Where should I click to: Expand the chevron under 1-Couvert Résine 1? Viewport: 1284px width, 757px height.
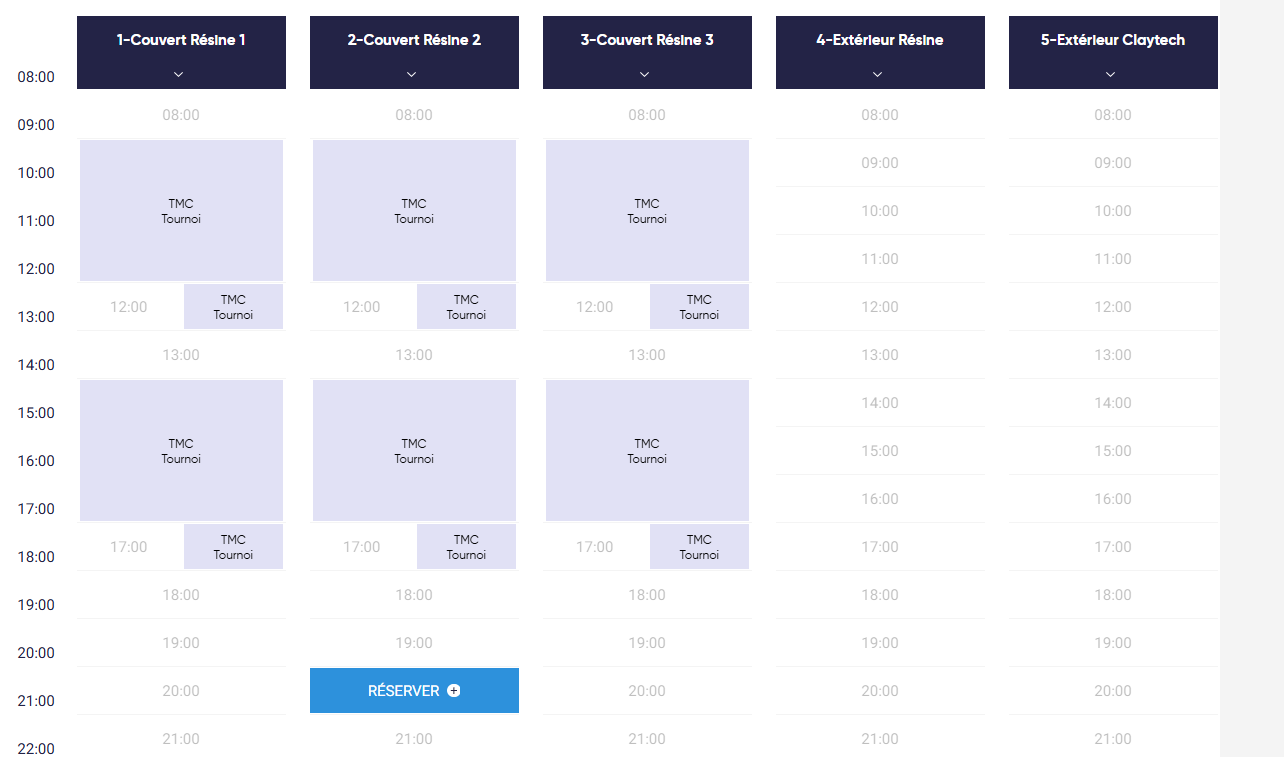pyautogui.click(x=178, y=74)
